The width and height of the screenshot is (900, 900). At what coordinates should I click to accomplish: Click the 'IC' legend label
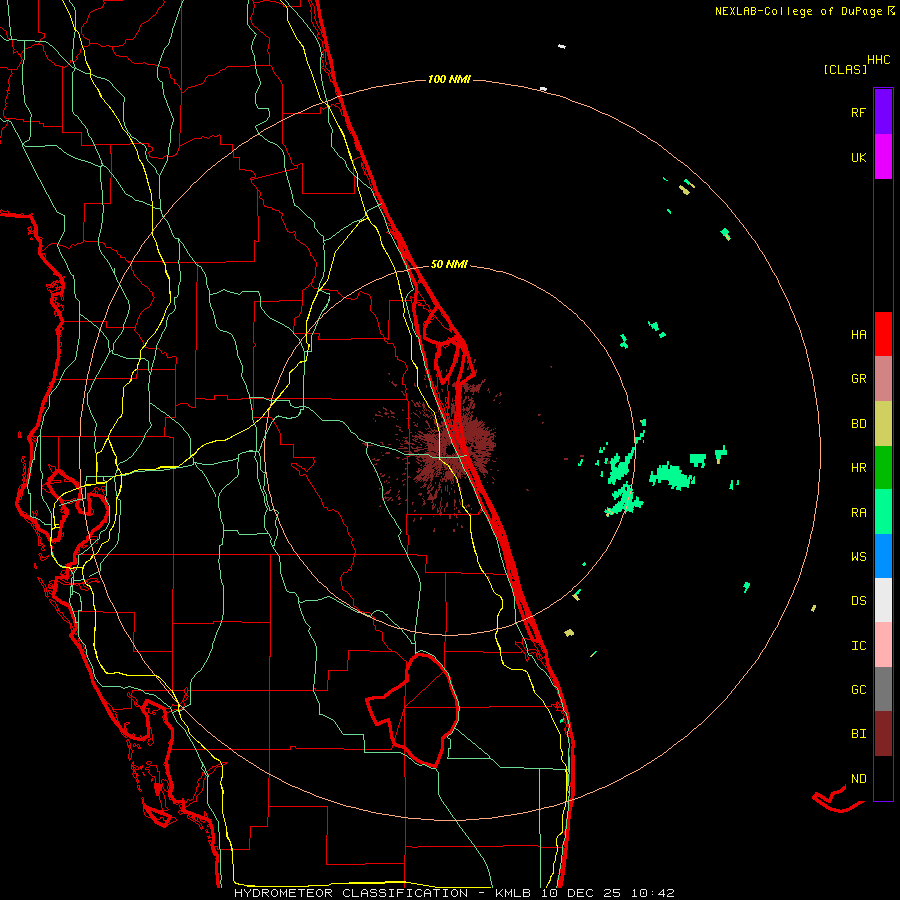(x=858, y=645)
